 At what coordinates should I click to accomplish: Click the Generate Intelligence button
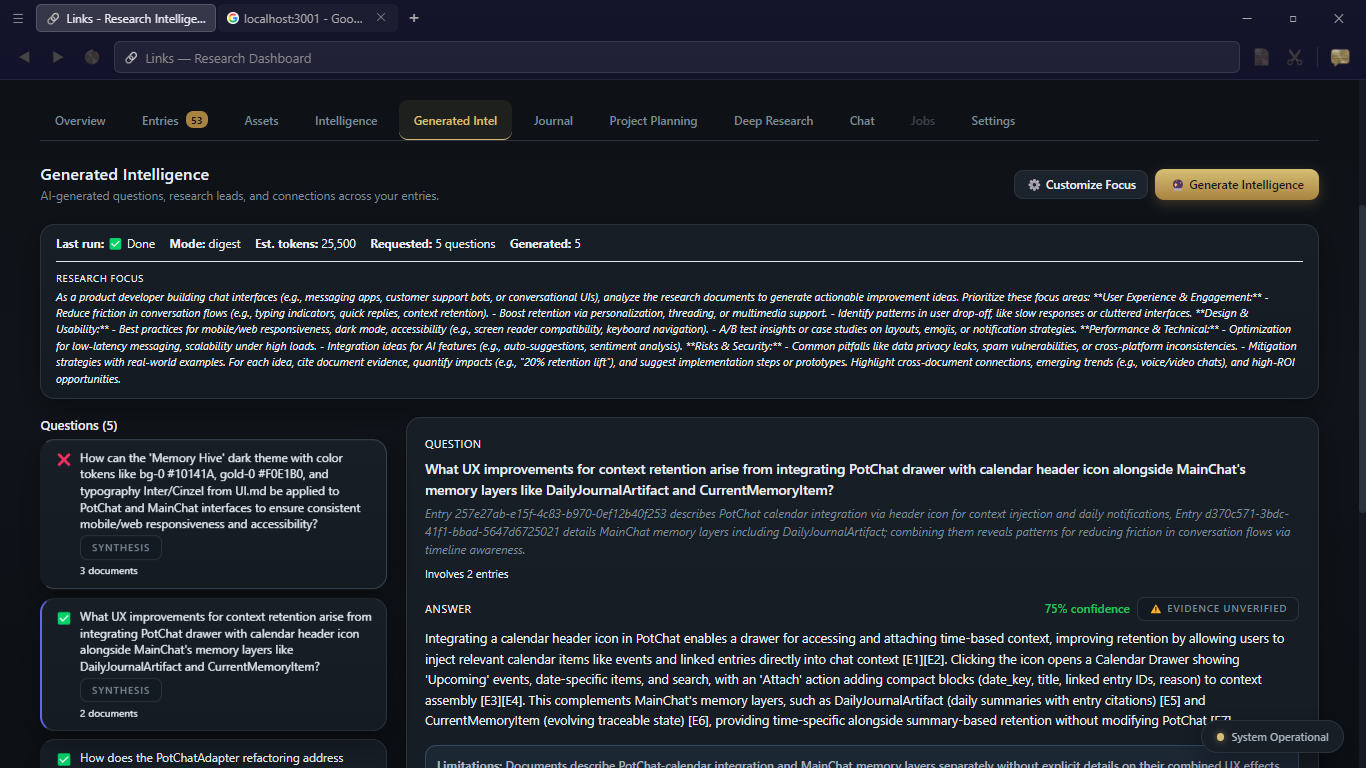point(1236,185)
